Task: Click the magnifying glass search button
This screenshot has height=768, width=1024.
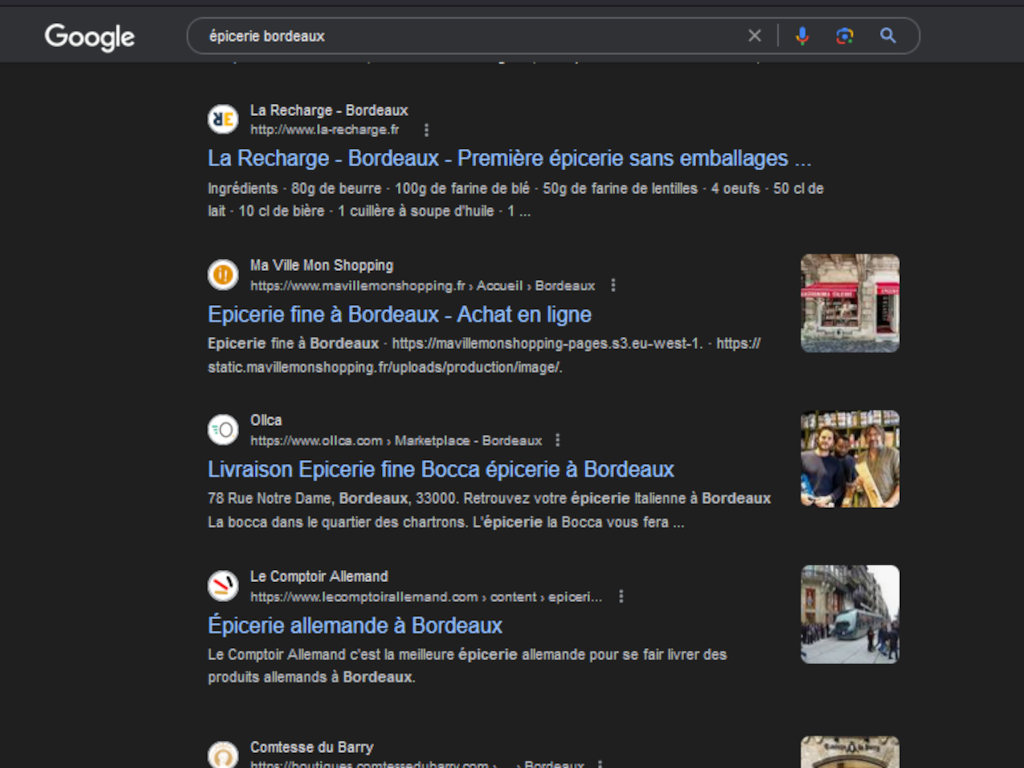Action: (888, 36)
